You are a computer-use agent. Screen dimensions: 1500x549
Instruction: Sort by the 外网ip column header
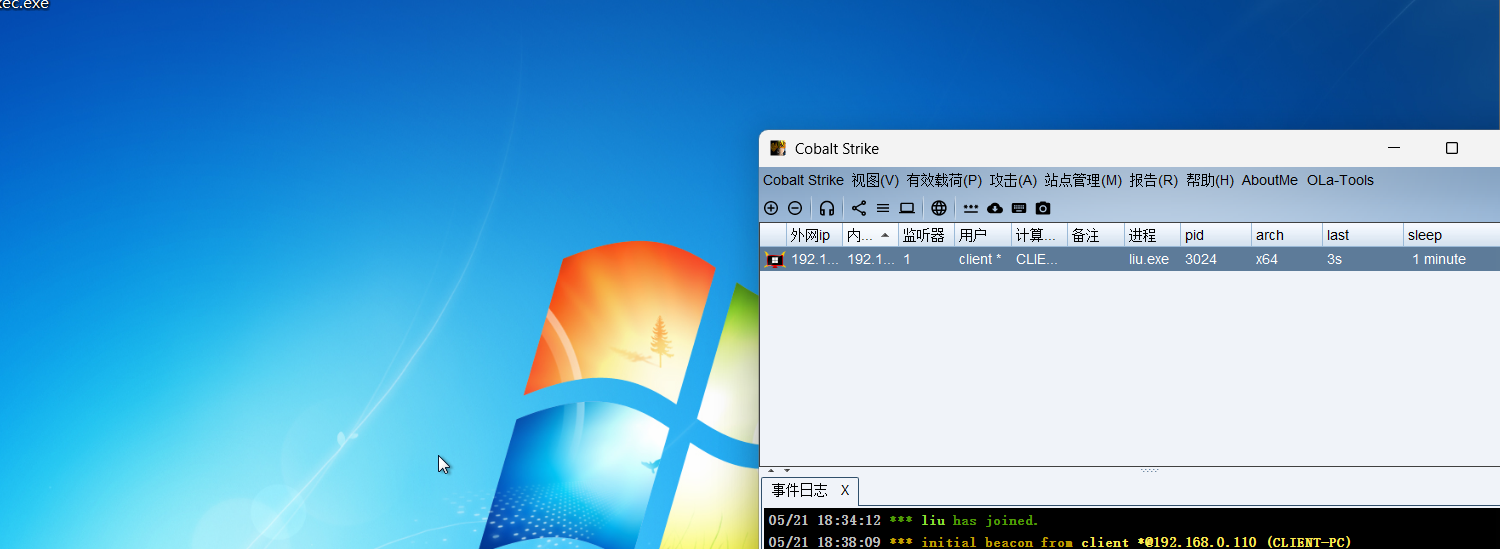coord(814,235)
